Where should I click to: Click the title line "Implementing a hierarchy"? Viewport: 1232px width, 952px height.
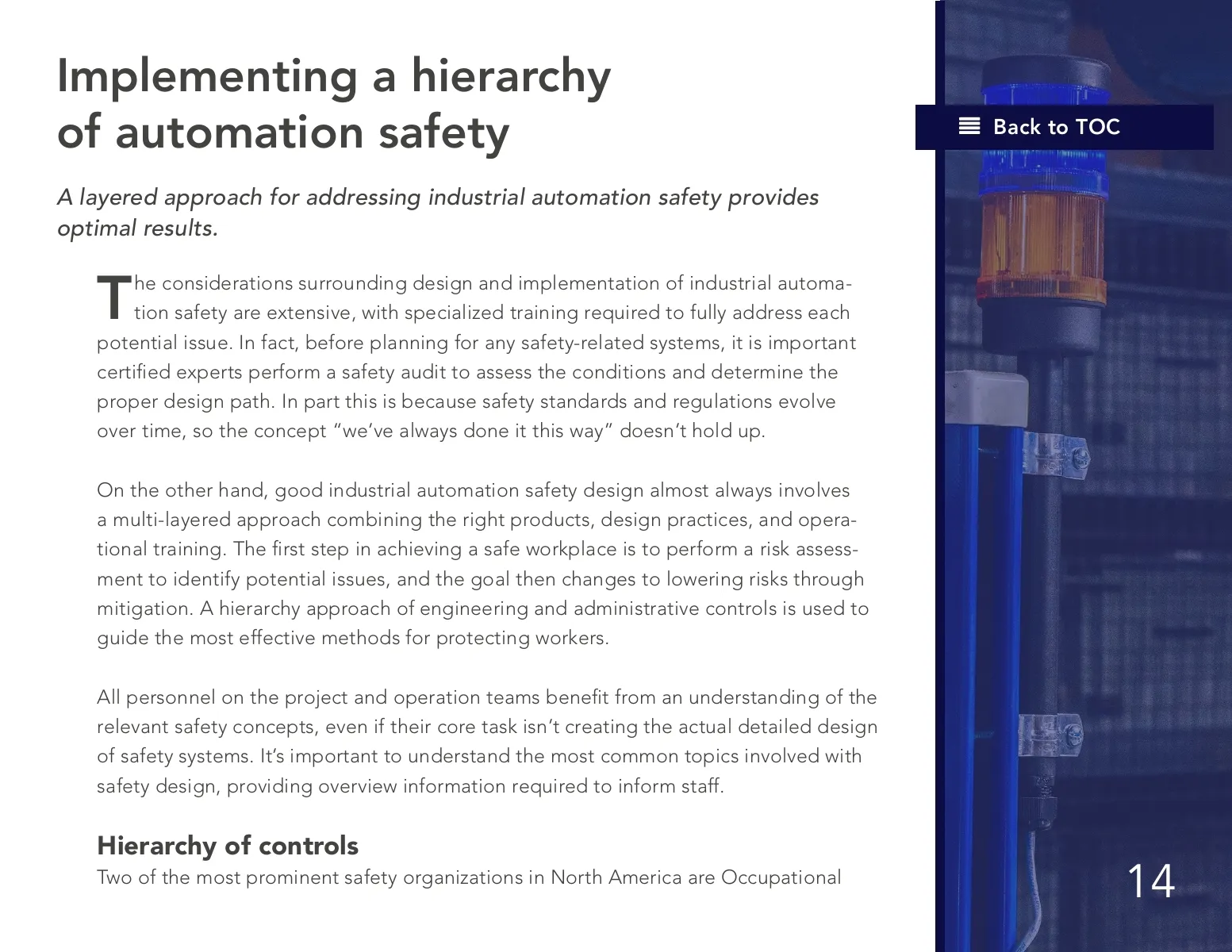tap(334, 76)
